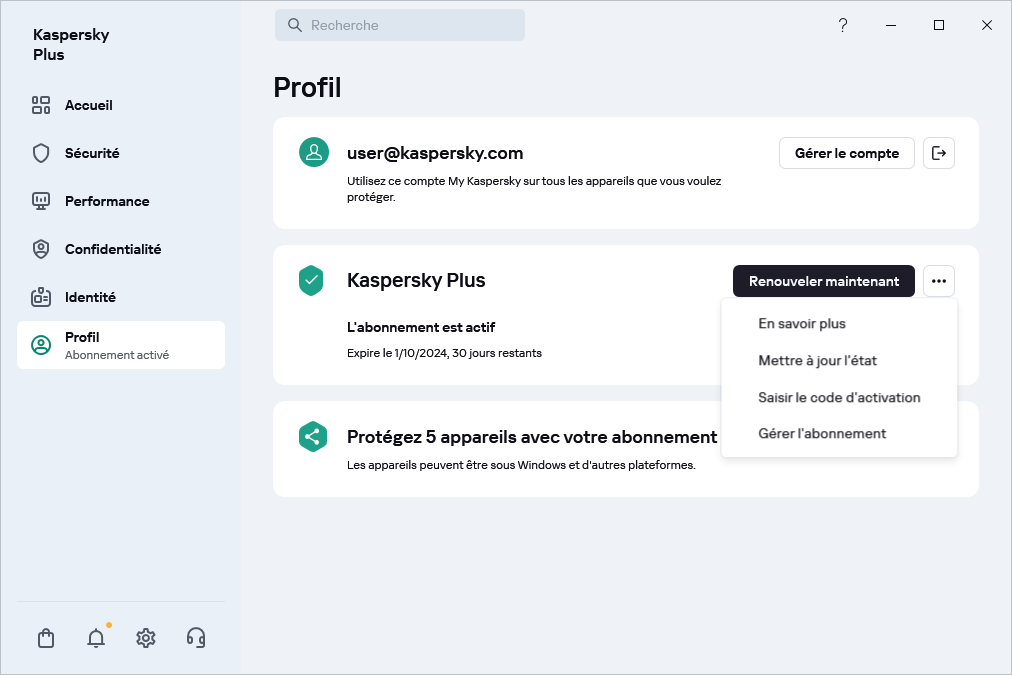Choose 'Mettre à jour l'état' menu entry
This screenshot has height=675, width=1012.
tap(817, 360)
